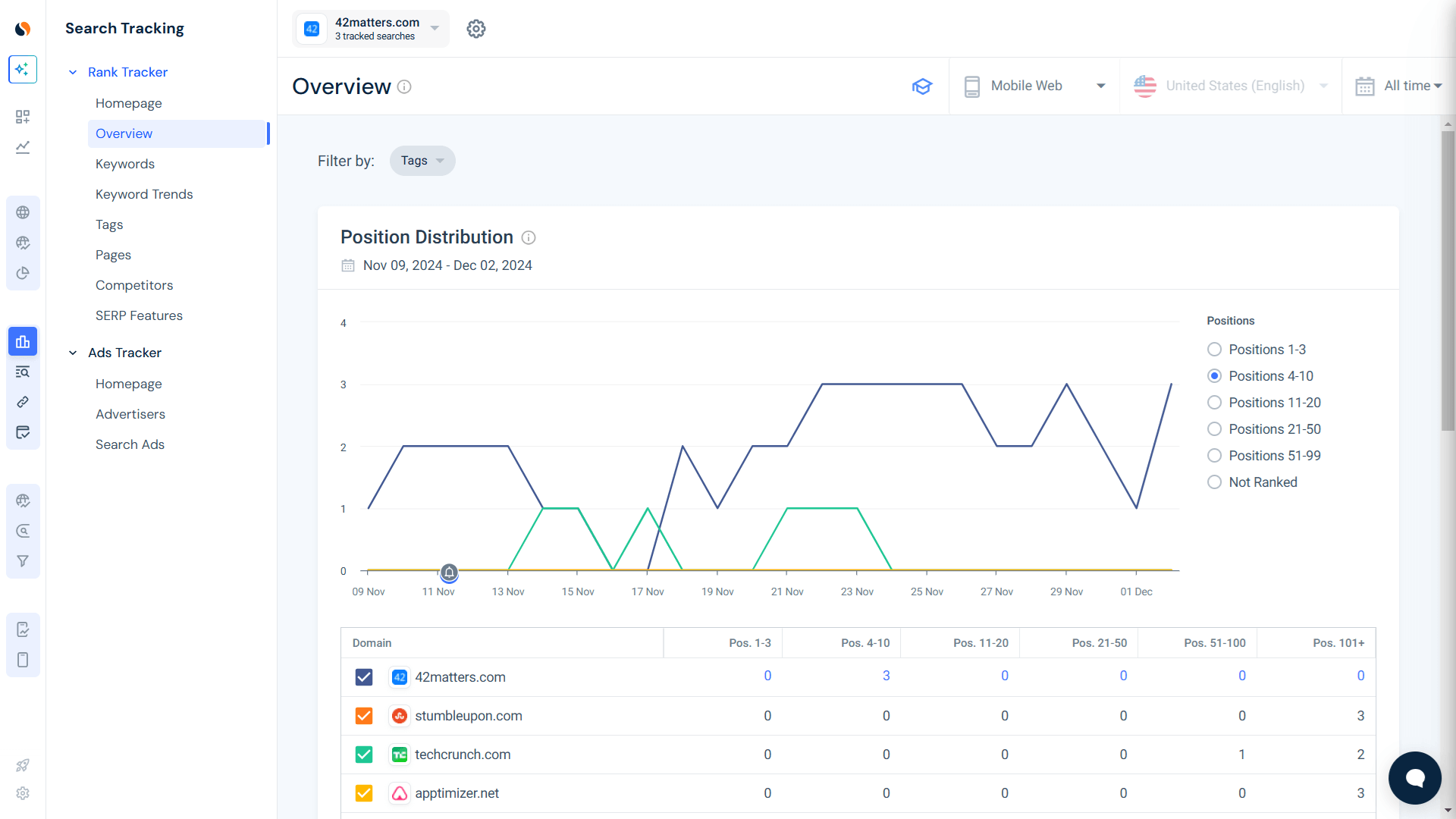The width and height of the screenshot is (1456, 819).
Task: Uncheck the 42matters.com domain checkbox
Action: (x=364, y=677)
